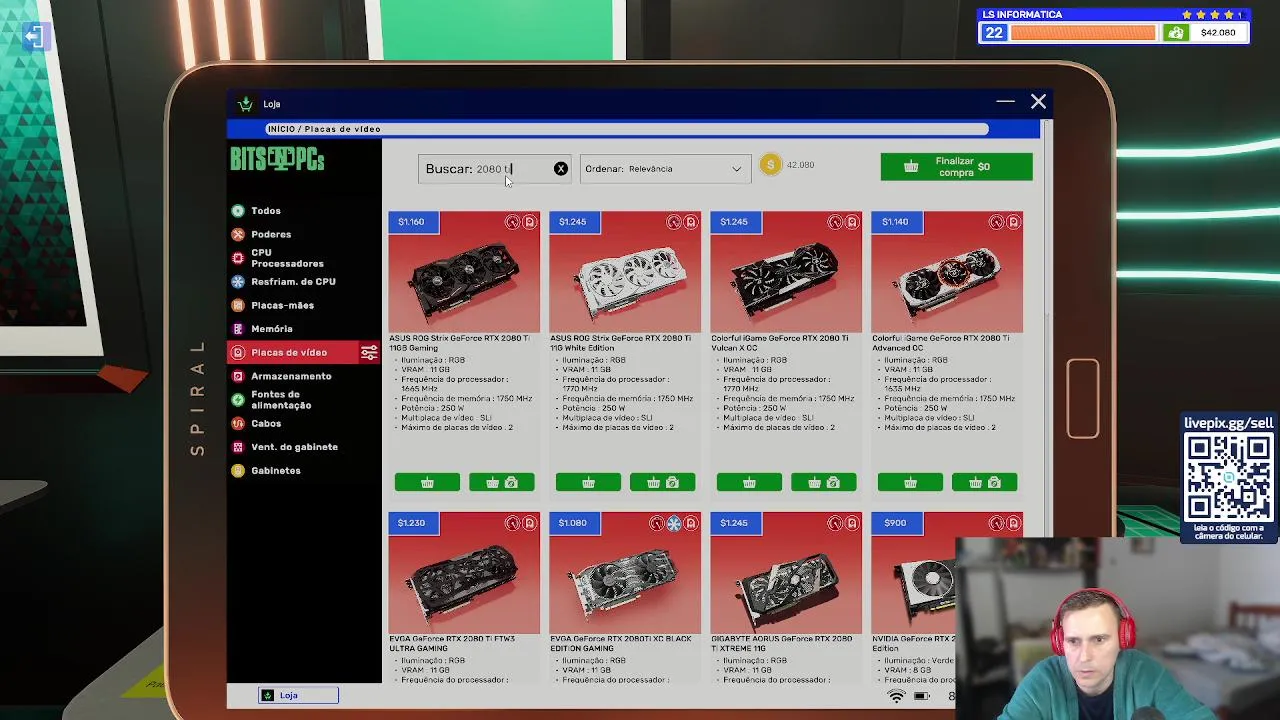Click circular badge on ASUS White Edition card
Viewport: 1280px width, 720px height.
(x=674, y=222)
